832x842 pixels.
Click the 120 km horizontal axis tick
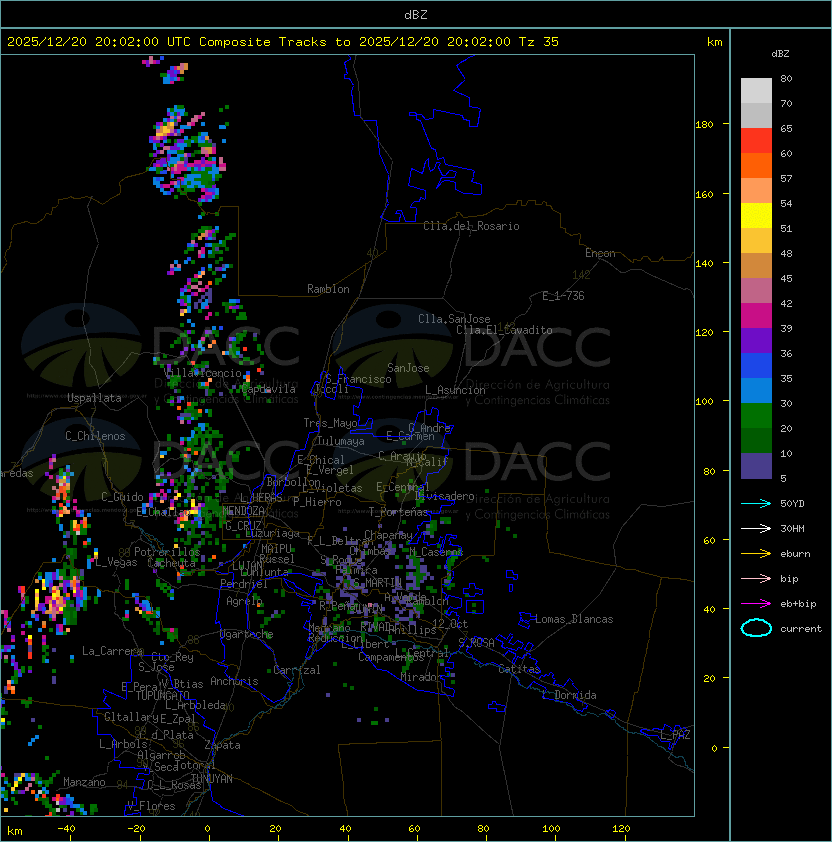coord(621,829)
